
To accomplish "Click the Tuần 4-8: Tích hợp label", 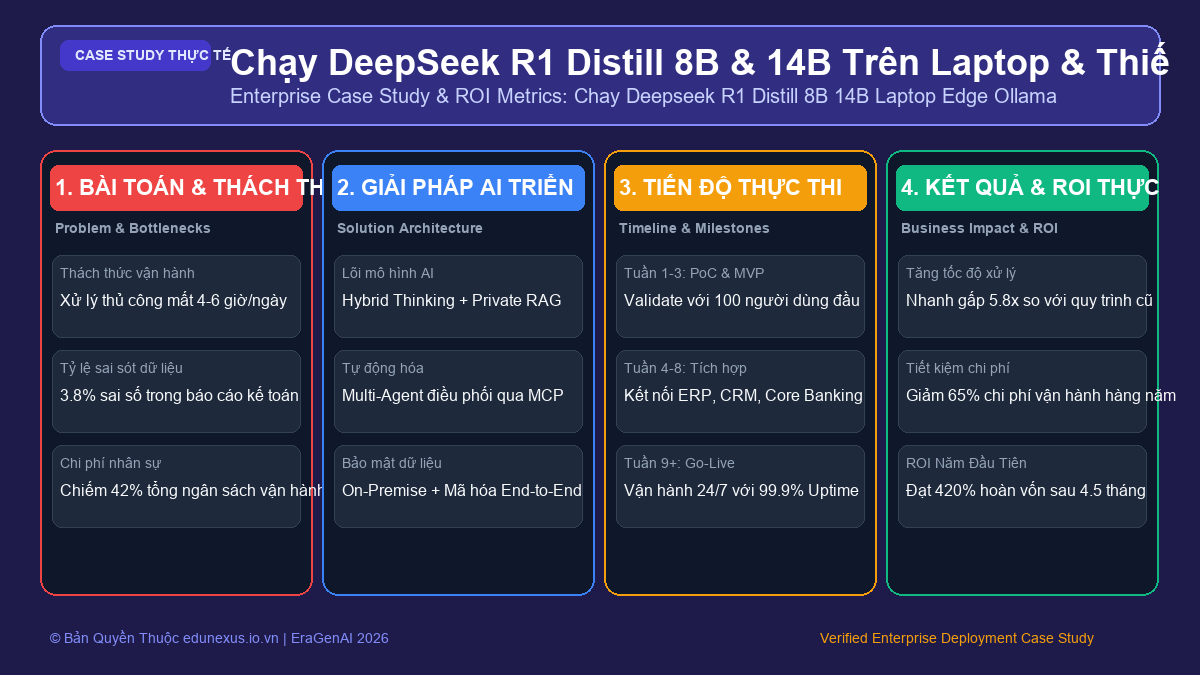I will [x=685, y=368].
